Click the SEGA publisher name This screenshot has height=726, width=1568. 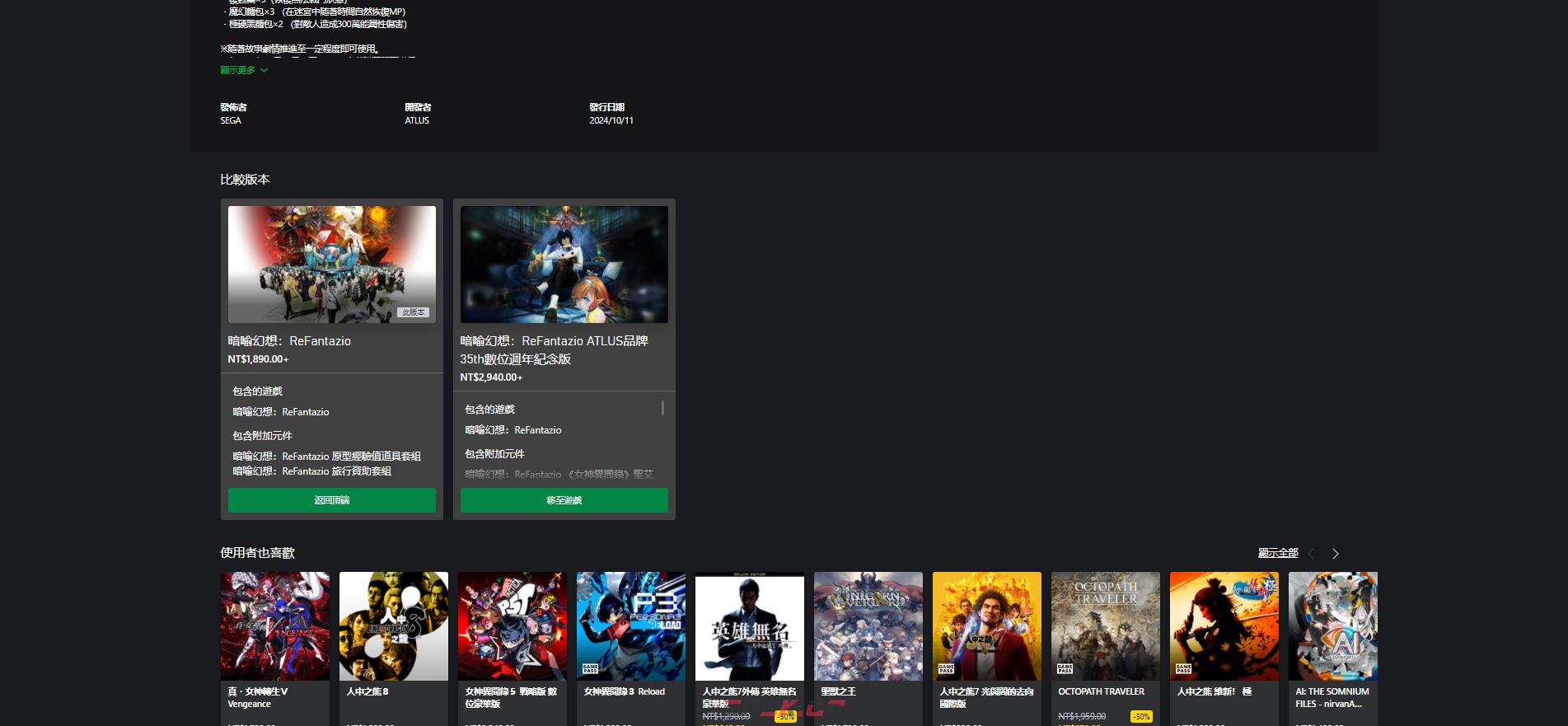click(231, 120)
